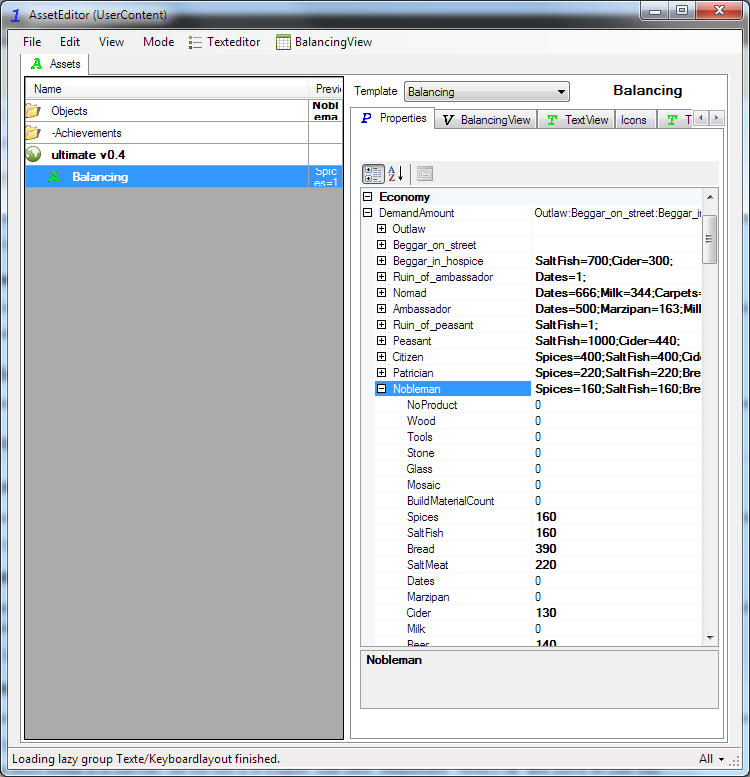Screen dimensions: 750x777
Task: Select the Balancing asset row
Action: 184,176
